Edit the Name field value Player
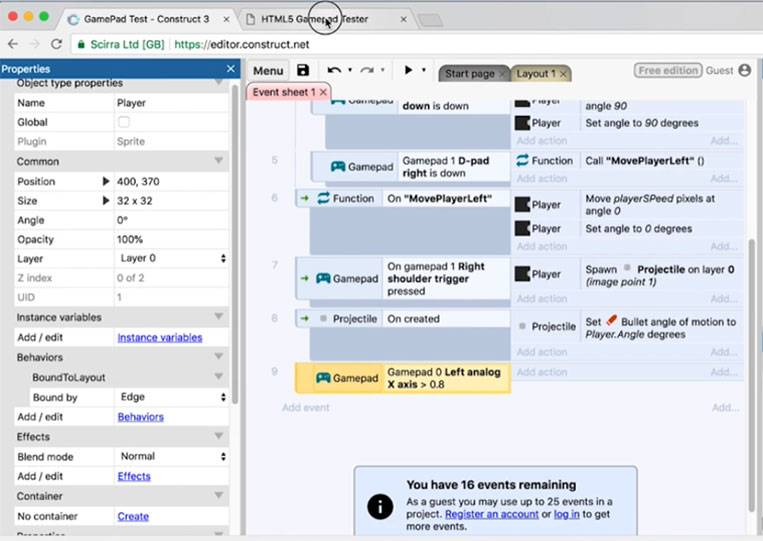This screenshot has width=763, height=541. (171, 103)
